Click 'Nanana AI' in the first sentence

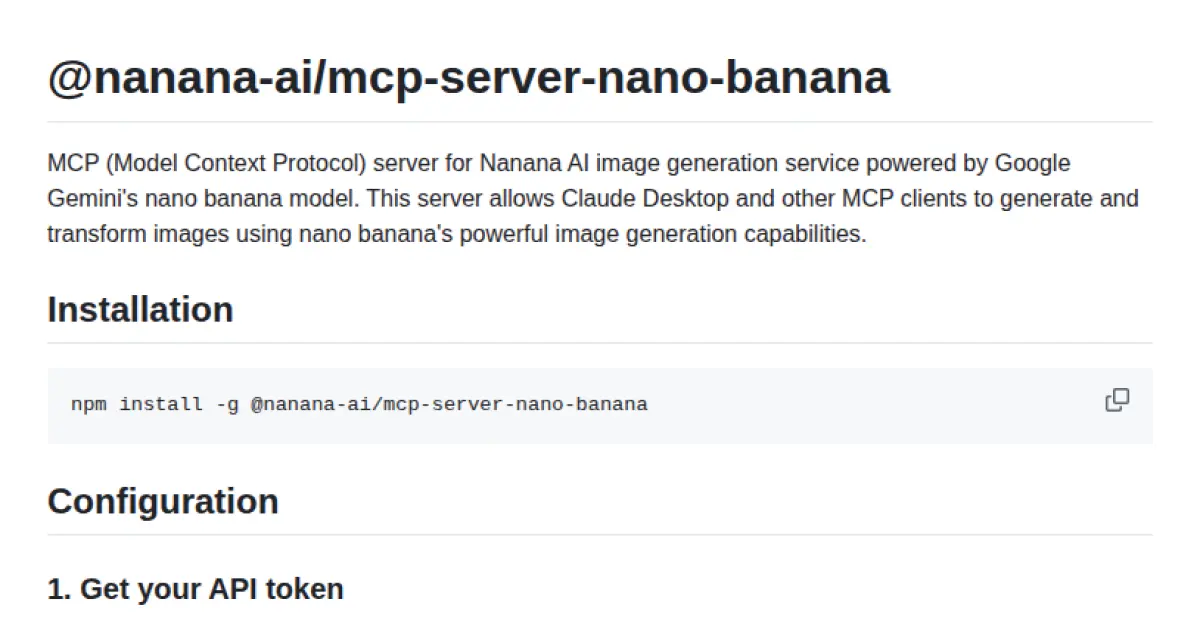[521, 163]
